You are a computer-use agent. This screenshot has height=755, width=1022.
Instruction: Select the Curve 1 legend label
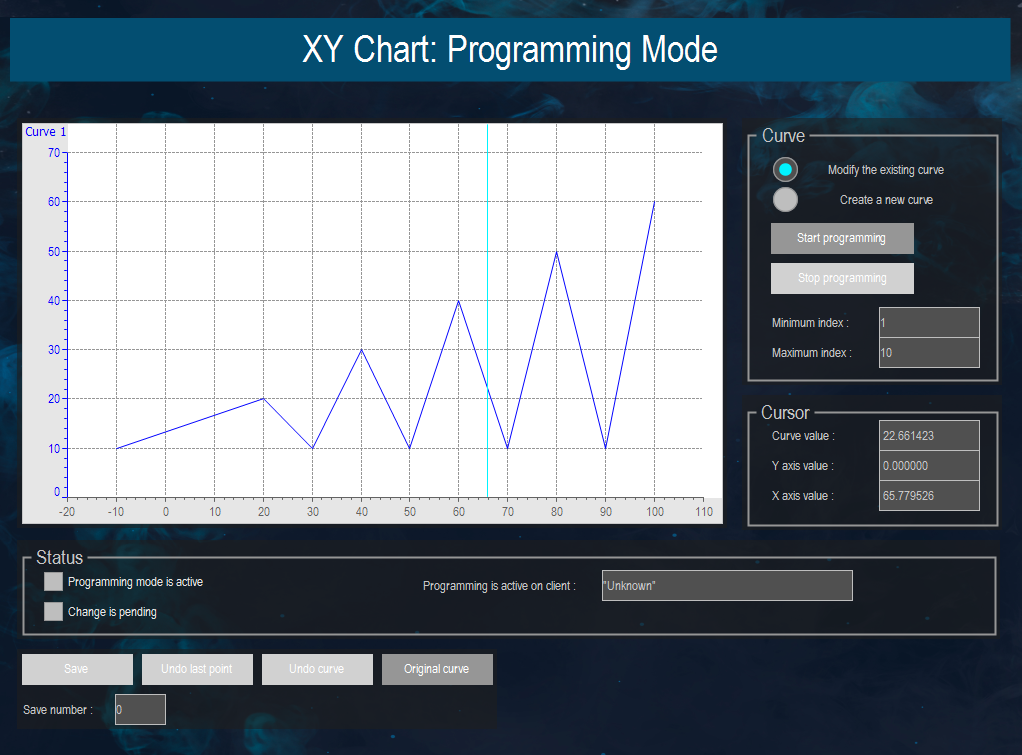(45, 131)
